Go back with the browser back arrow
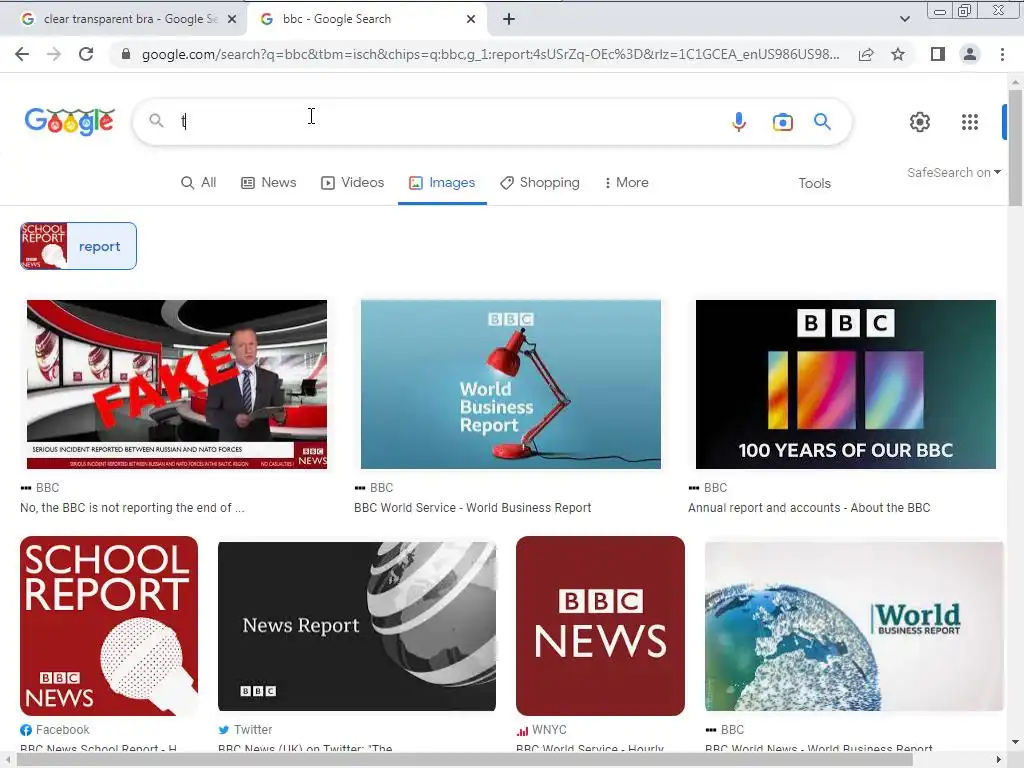Image resolution: width=1024 pixels, height=768 pixels. point(22,54)
